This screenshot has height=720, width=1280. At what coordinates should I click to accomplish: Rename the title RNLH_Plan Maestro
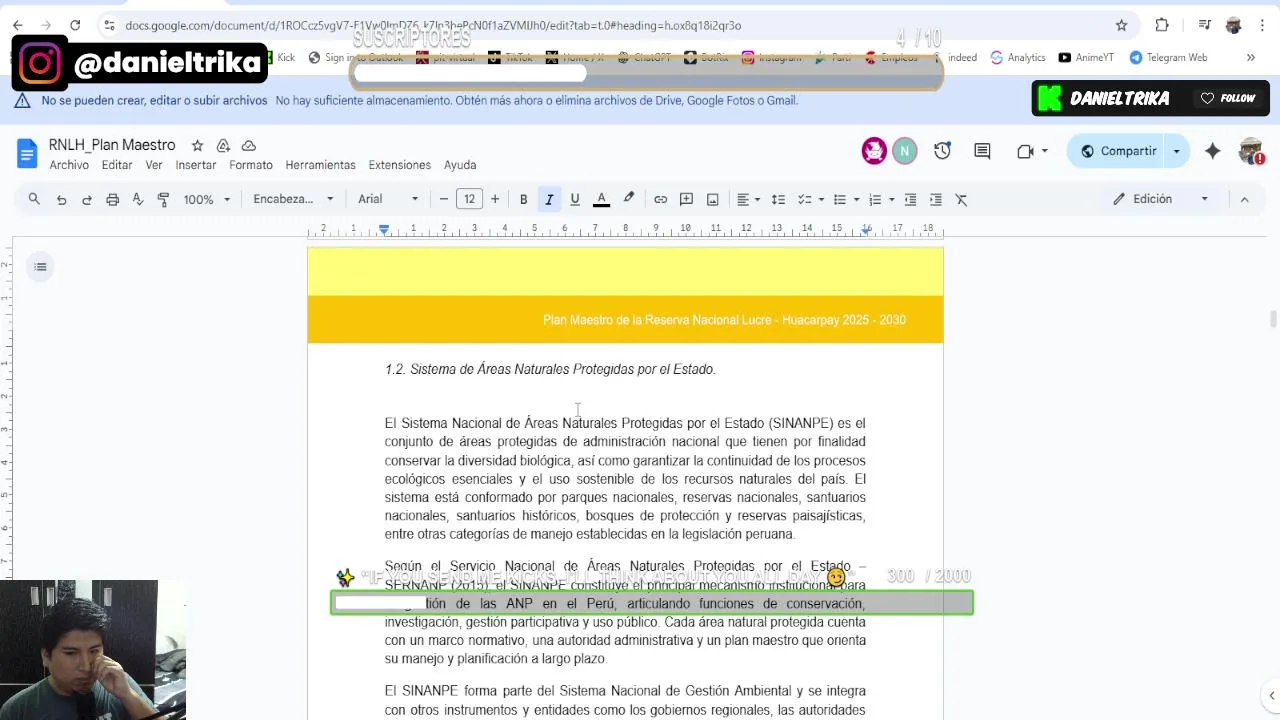(112, 146)
